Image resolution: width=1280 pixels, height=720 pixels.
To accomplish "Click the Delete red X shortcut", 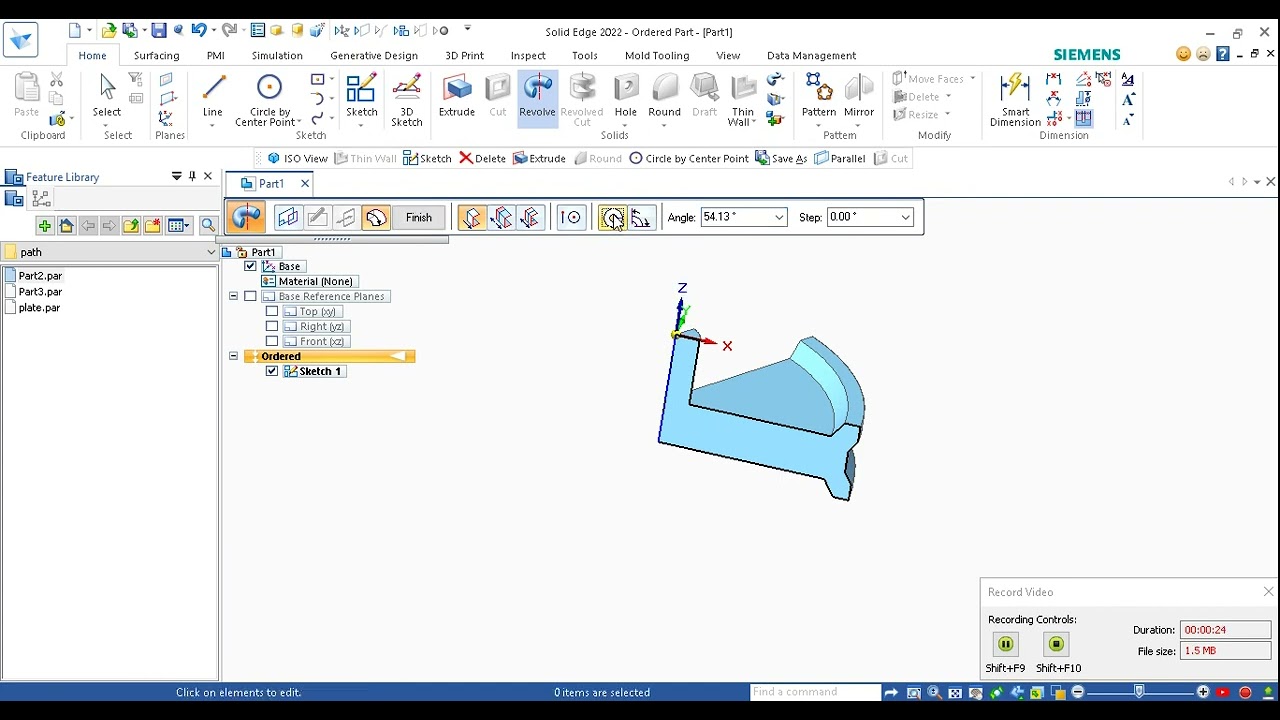I will 482,159.
